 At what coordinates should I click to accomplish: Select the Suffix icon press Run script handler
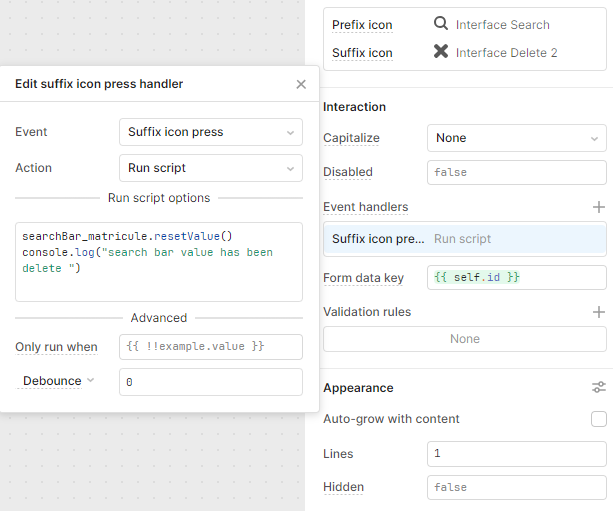point(465,239)
